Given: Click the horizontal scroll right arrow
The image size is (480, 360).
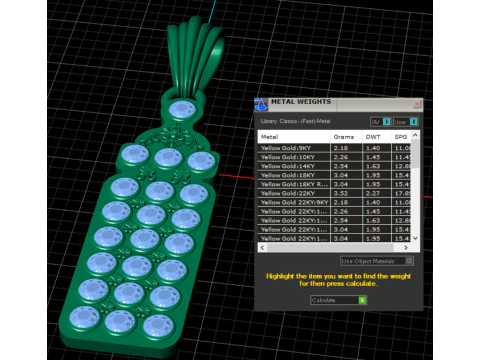Looking at the screenshot, I should (x=406, y=247).
